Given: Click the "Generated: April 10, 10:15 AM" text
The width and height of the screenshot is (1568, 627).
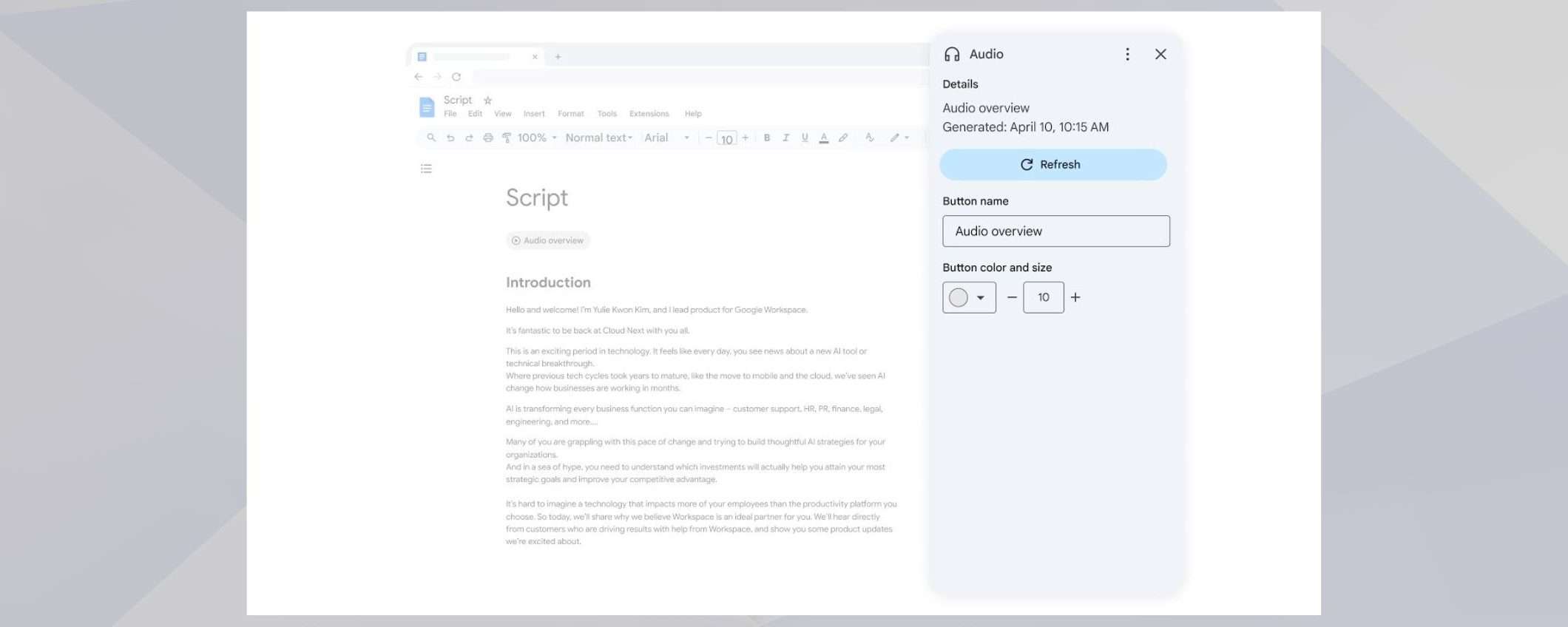Looking at the screenshot, I should [x=1025, y=127].
